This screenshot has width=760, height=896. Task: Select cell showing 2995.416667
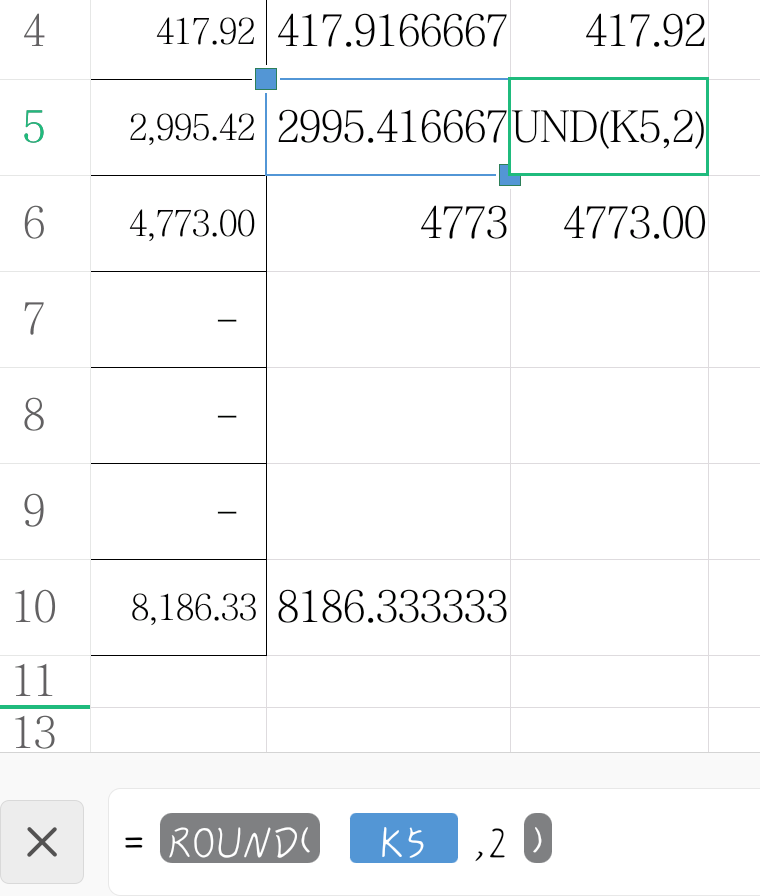[x=388, y=127]
